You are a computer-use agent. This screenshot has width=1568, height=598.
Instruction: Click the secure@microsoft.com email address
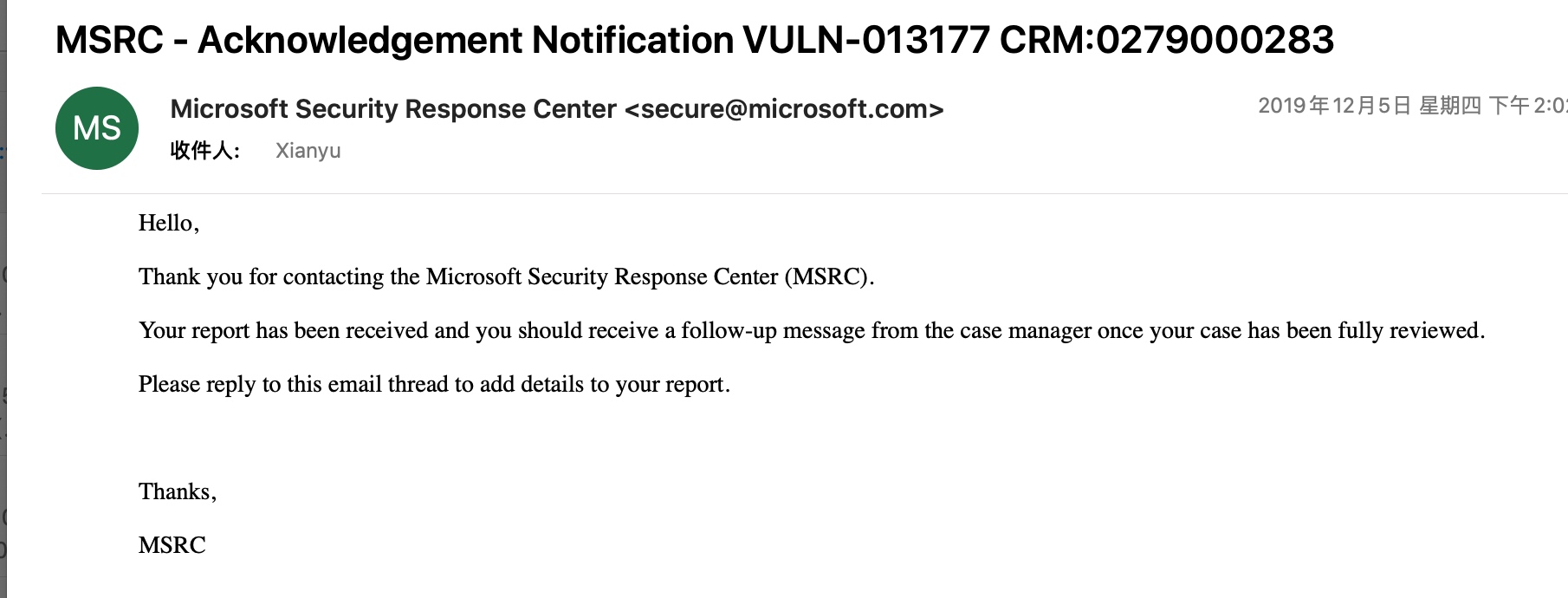(783, 109)
